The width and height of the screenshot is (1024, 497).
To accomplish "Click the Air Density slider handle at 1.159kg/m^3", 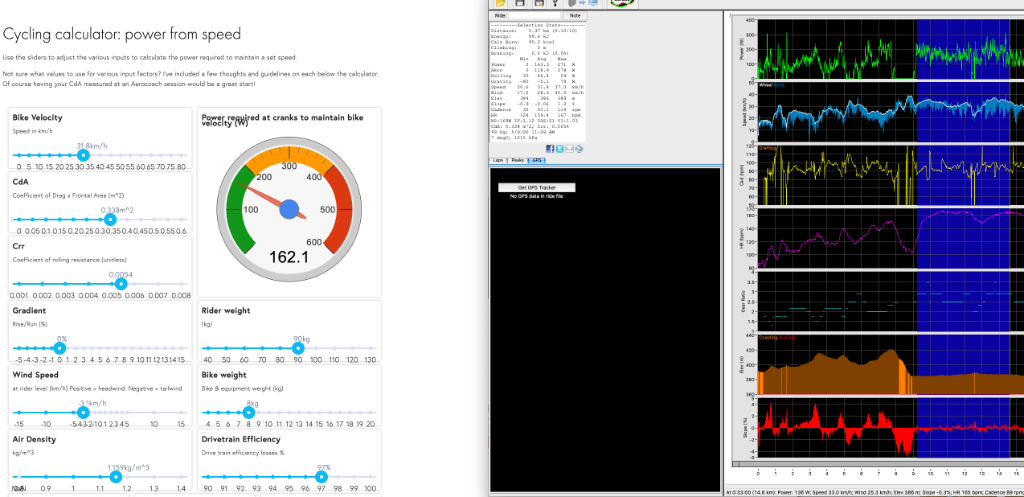I will pos(116,477).
